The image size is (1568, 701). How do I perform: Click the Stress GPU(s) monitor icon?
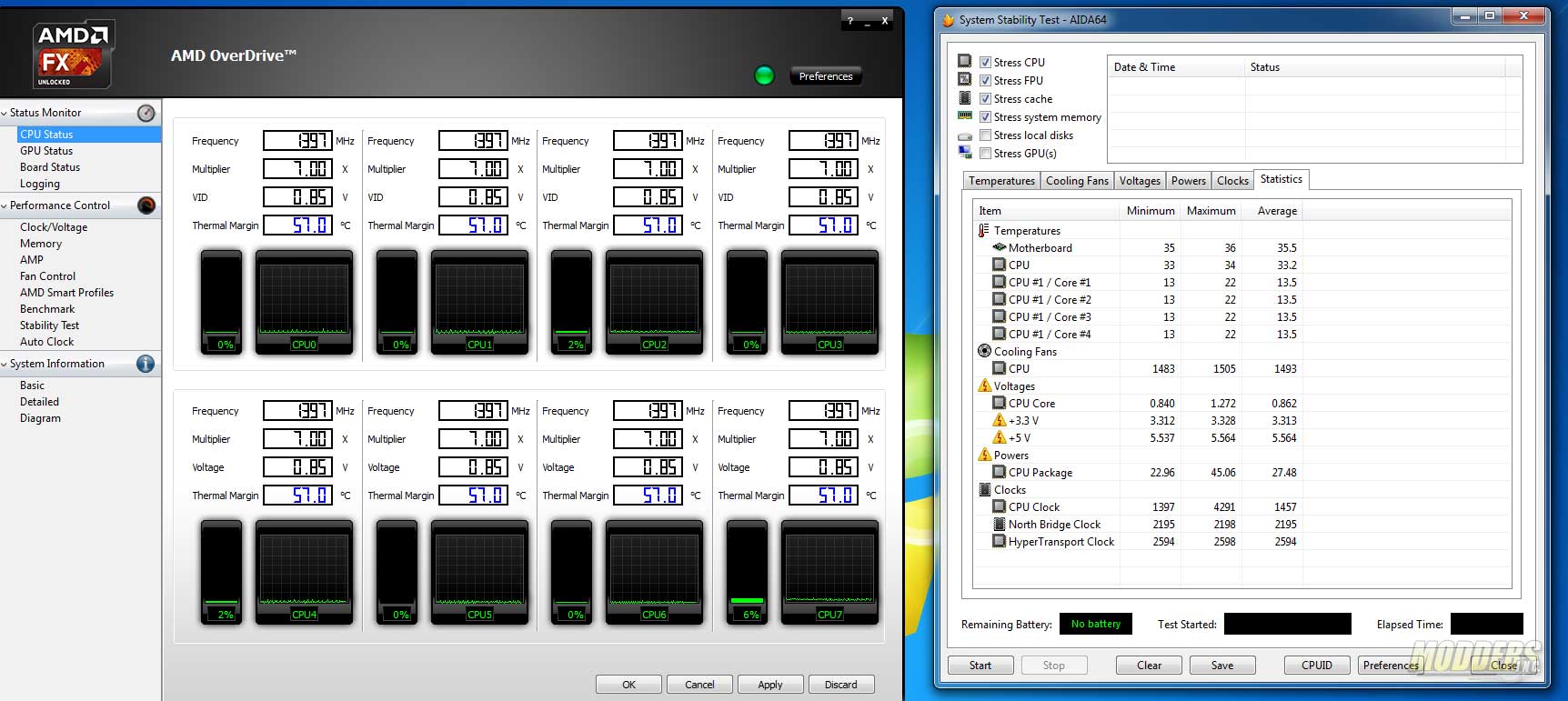click(965, 153)
